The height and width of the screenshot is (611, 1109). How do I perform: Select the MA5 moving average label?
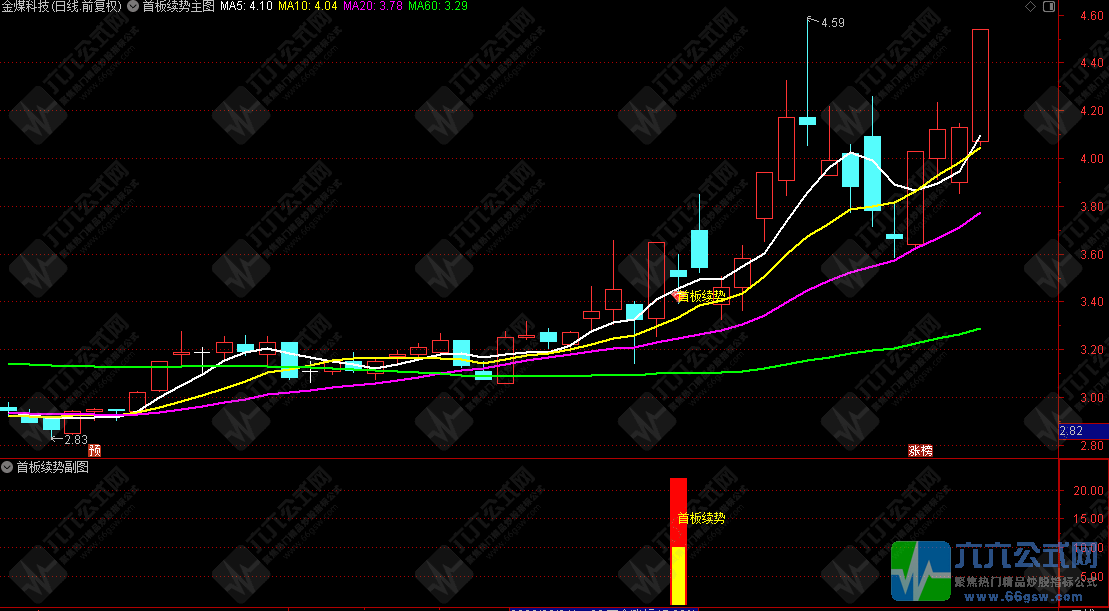pos(244,6)
